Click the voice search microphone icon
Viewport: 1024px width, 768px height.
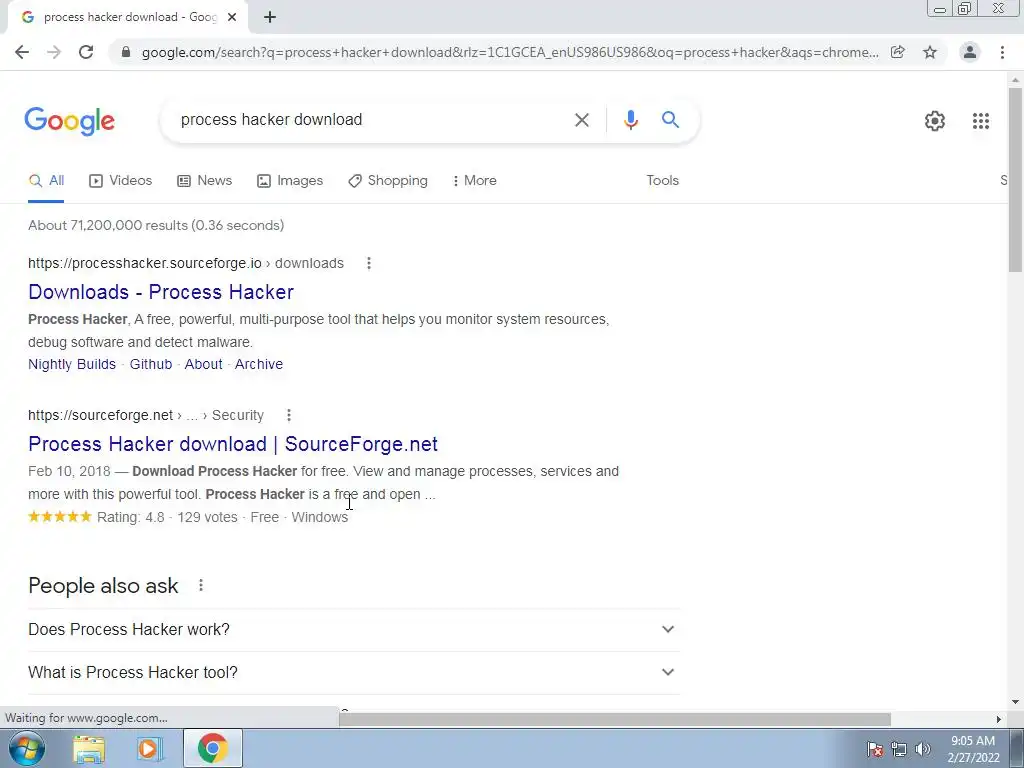630,120
